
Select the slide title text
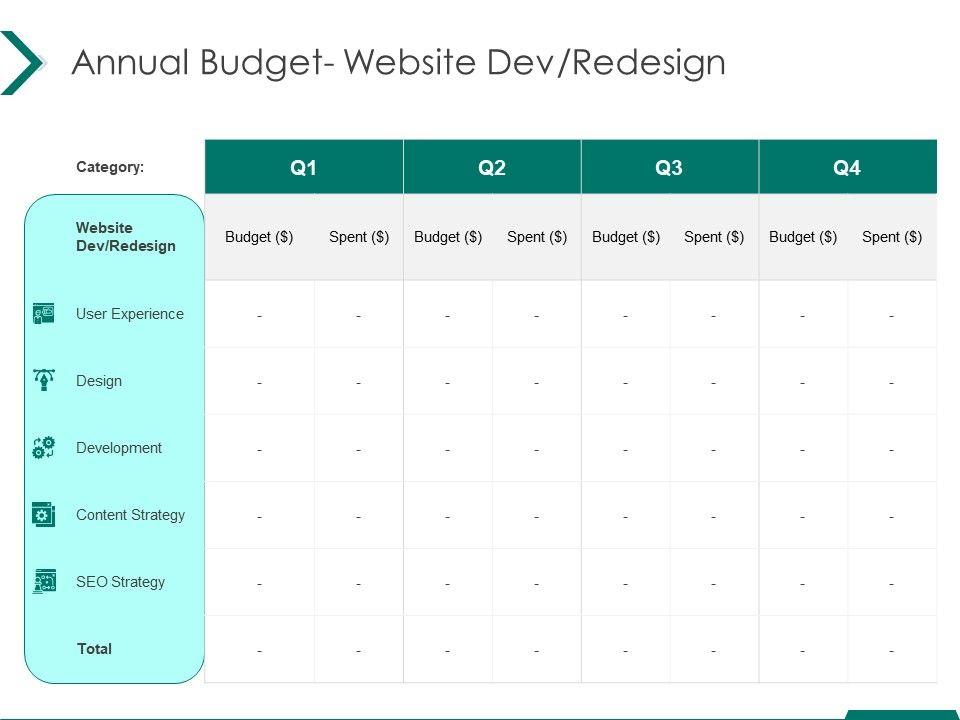pyautogui.click(x=399, y=63)
